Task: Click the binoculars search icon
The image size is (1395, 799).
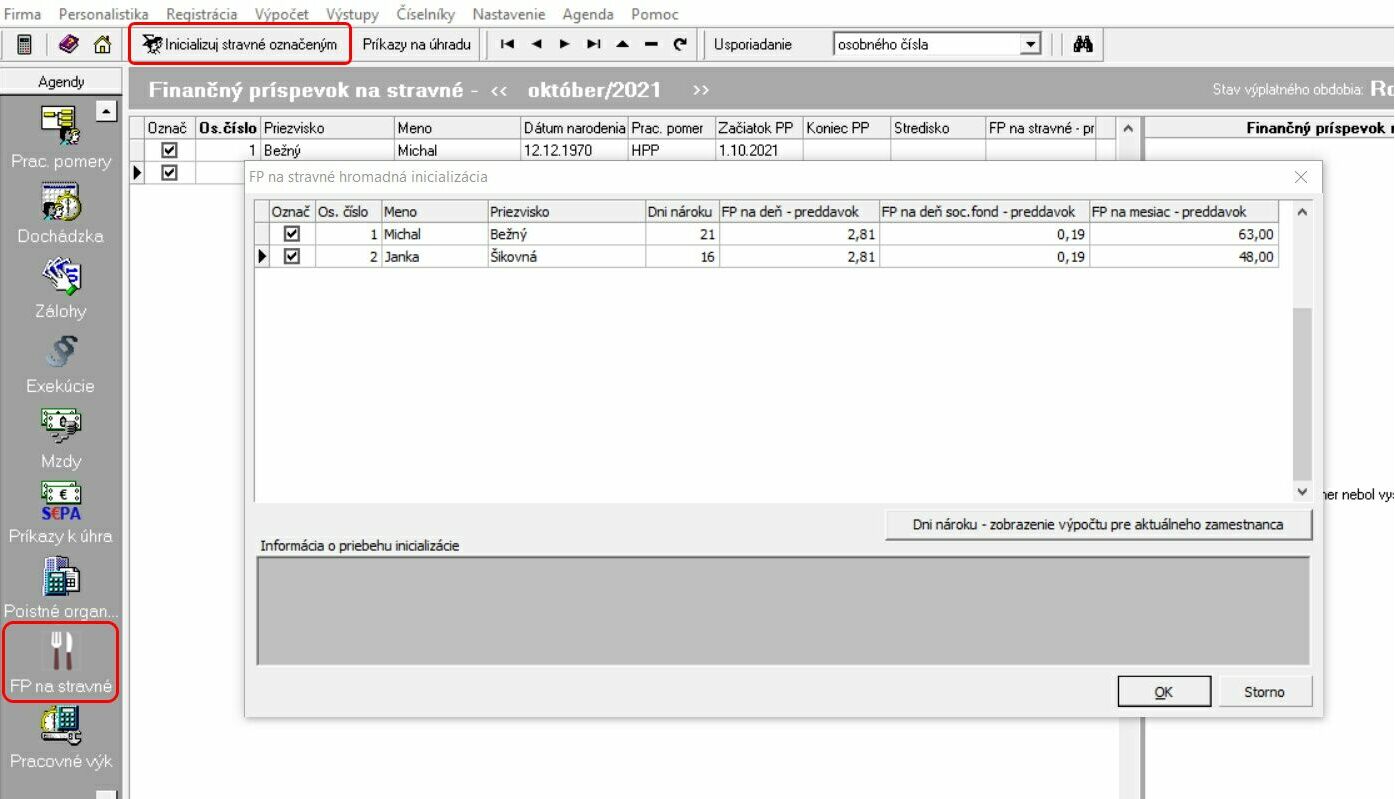Action: [1082, 44]
